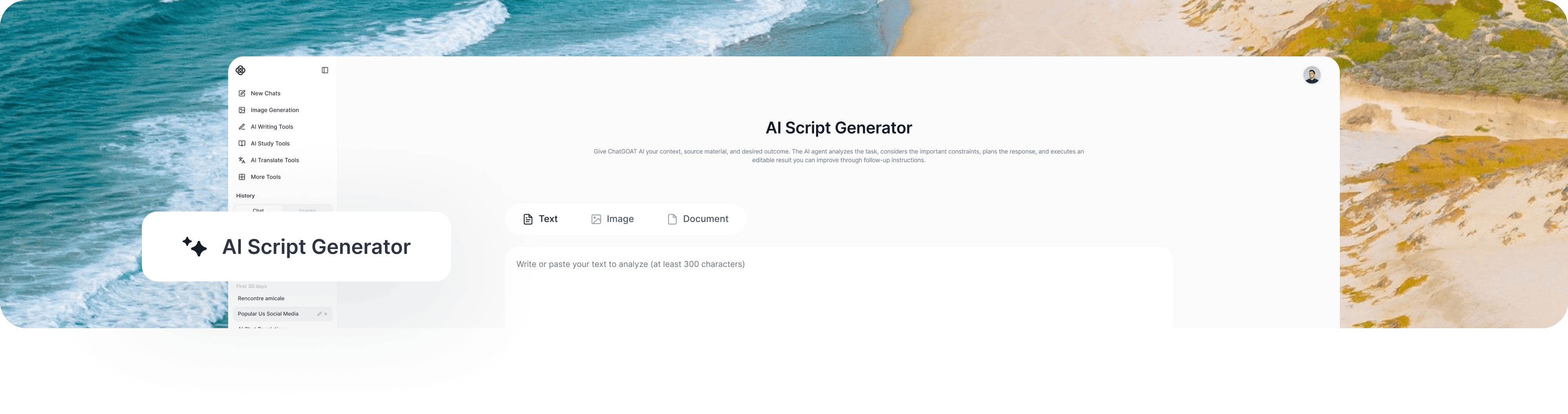The width and height of the screenshot is (1568, 414).
Task: Click the AI Writing Tools pen icon
Action: click(x=241, y=127)
